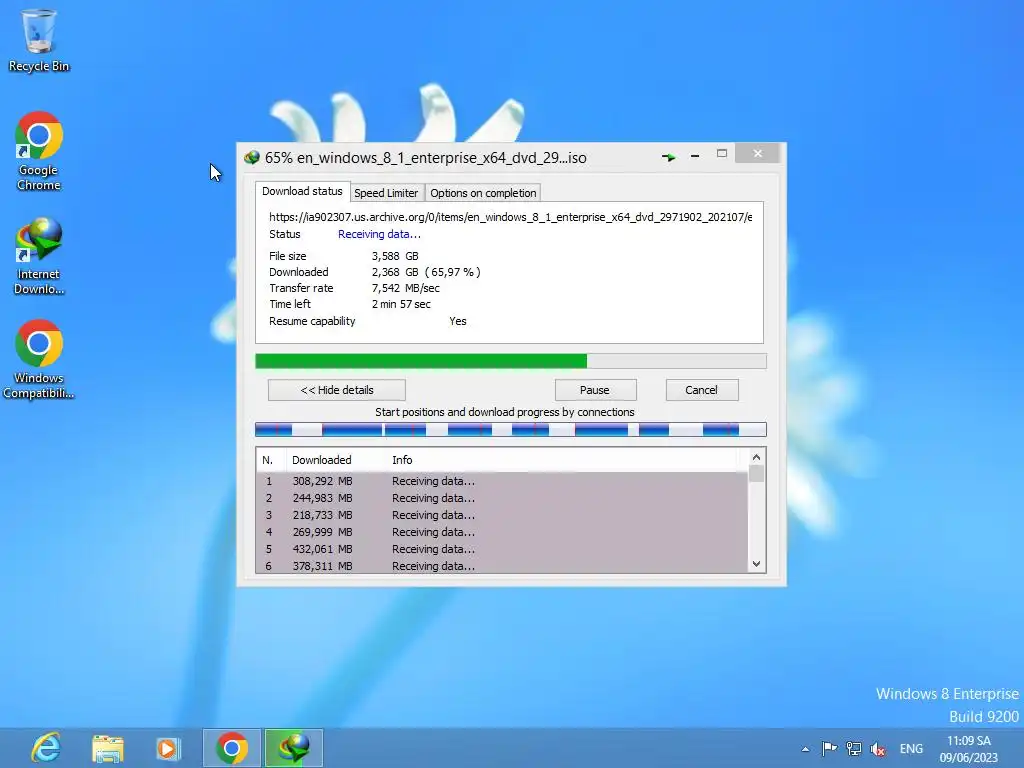This screenshot has width=1024, height=768.
Task: Open the Action Center flag icon
Action: coord(829,748)
